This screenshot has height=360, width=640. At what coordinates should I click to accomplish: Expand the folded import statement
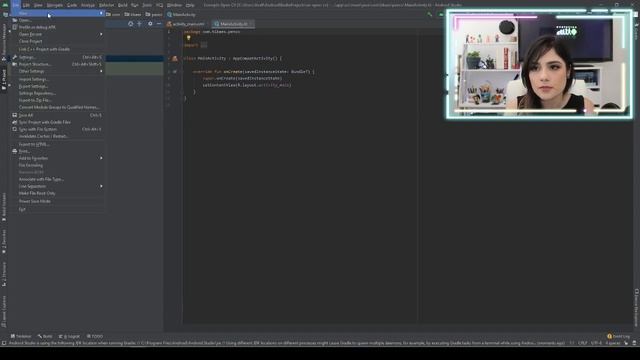[204, 45]
